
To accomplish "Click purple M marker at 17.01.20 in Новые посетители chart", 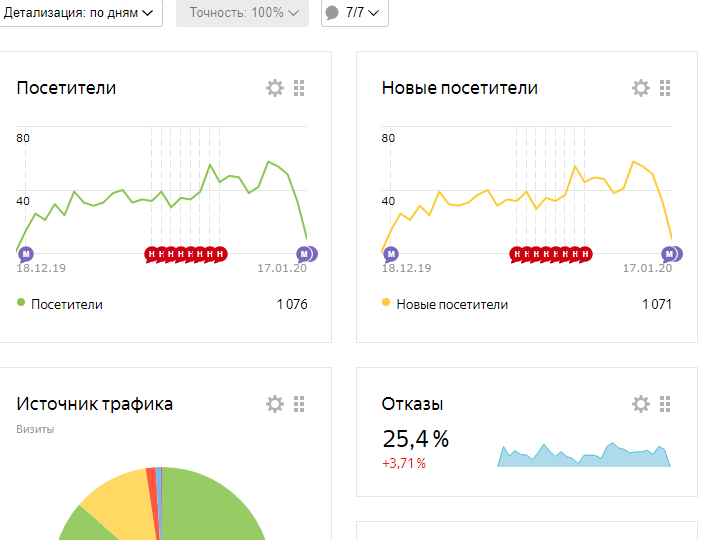I will pos(670,254).
